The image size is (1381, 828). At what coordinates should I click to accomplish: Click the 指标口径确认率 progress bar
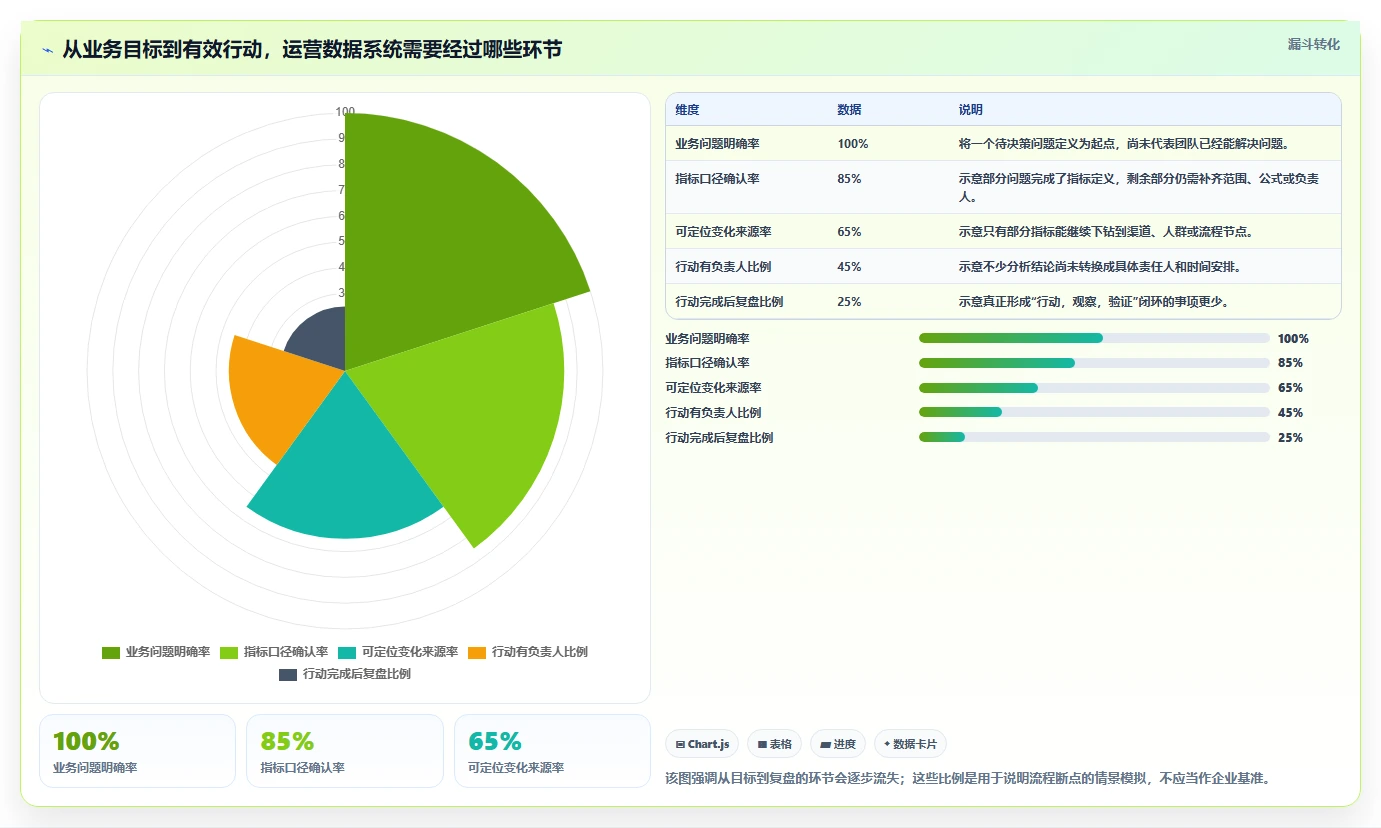(x=1094, y=363)
